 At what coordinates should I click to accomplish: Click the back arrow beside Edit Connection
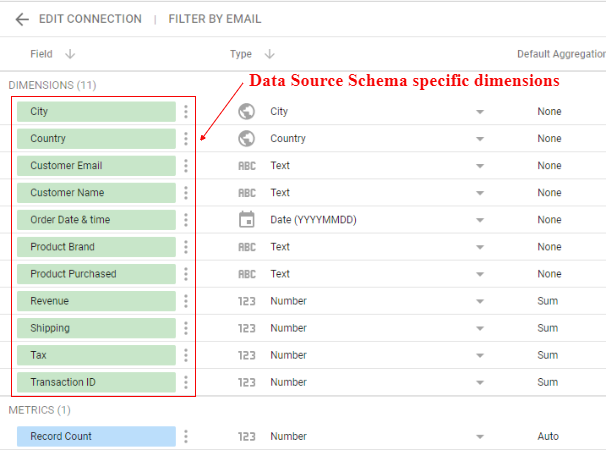pyautogui.click(x=22, y=19)
